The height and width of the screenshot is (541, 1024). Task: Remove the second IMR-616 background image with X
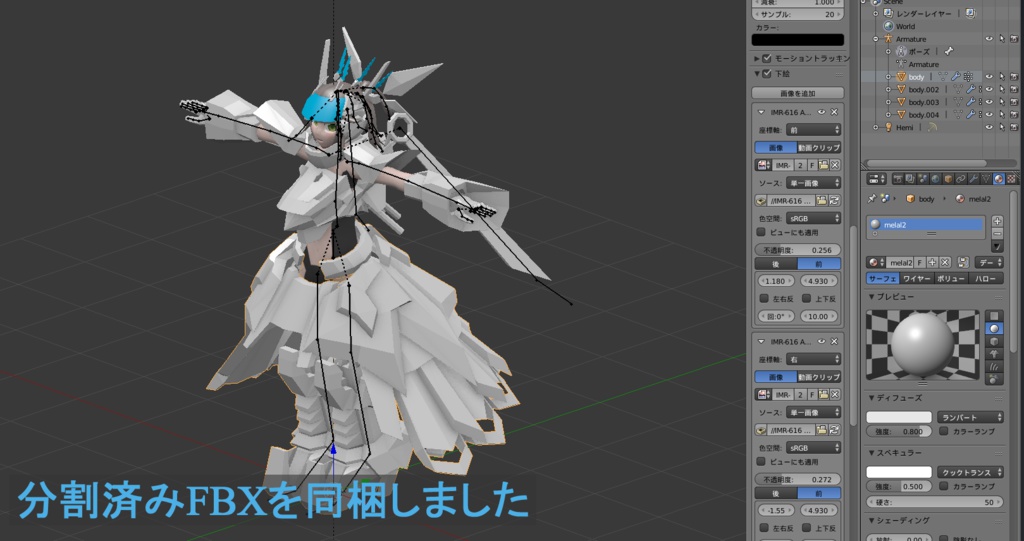(834, 342)
